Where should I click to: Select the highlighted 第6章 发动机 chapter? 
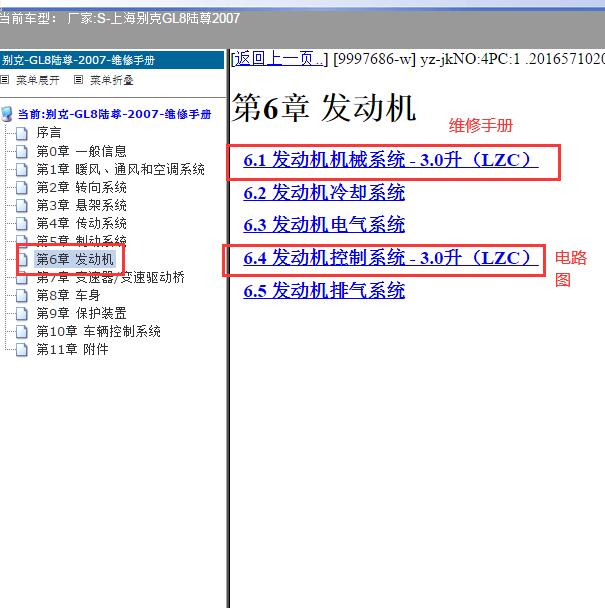(x=75, y=259)
